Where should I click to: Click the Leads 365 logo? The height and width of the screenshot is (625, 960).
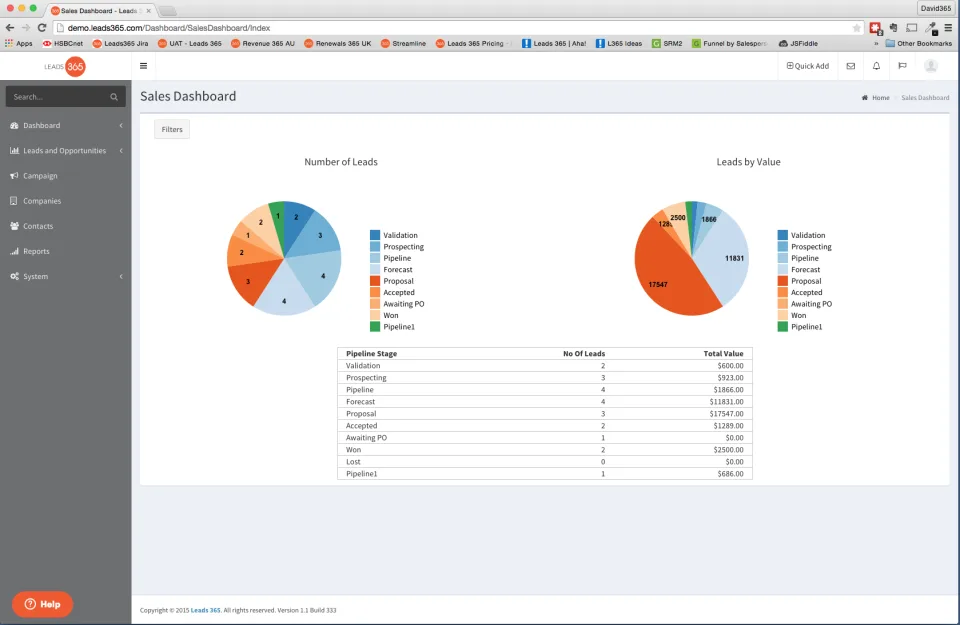(x=65, y=66)
